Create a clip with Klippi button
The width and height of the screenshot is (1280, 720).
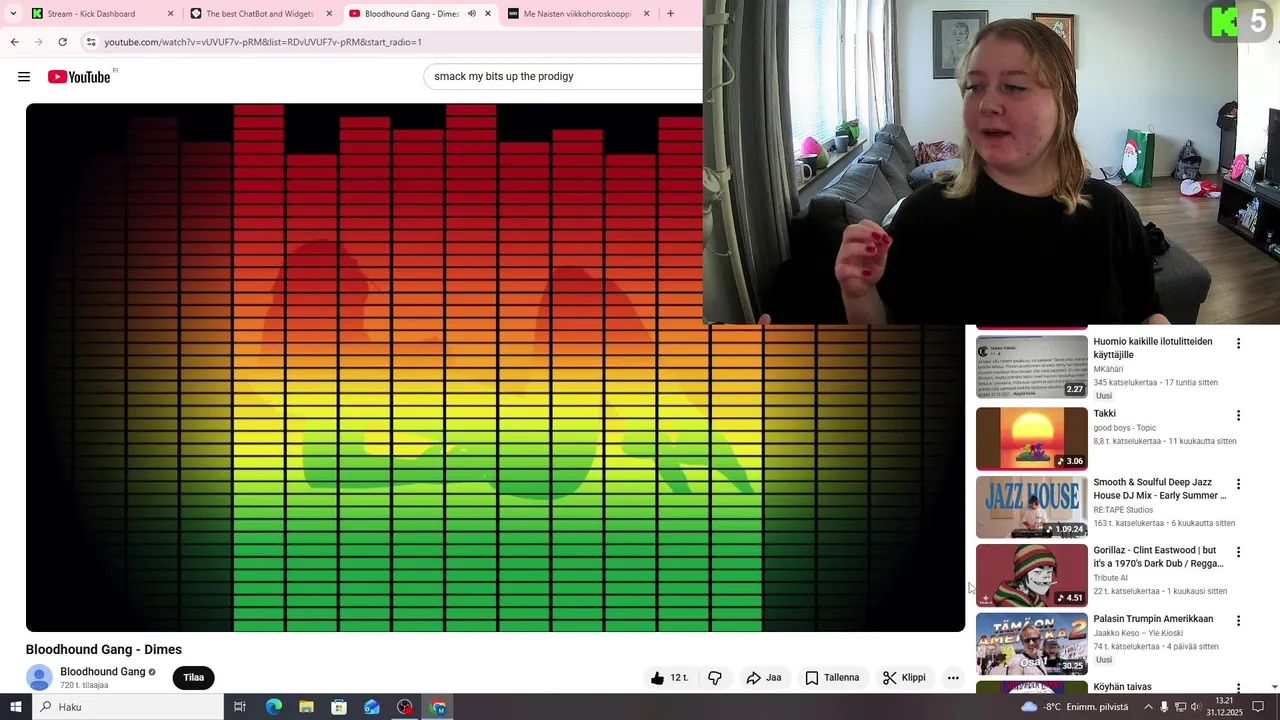click(x=904, y=678)
